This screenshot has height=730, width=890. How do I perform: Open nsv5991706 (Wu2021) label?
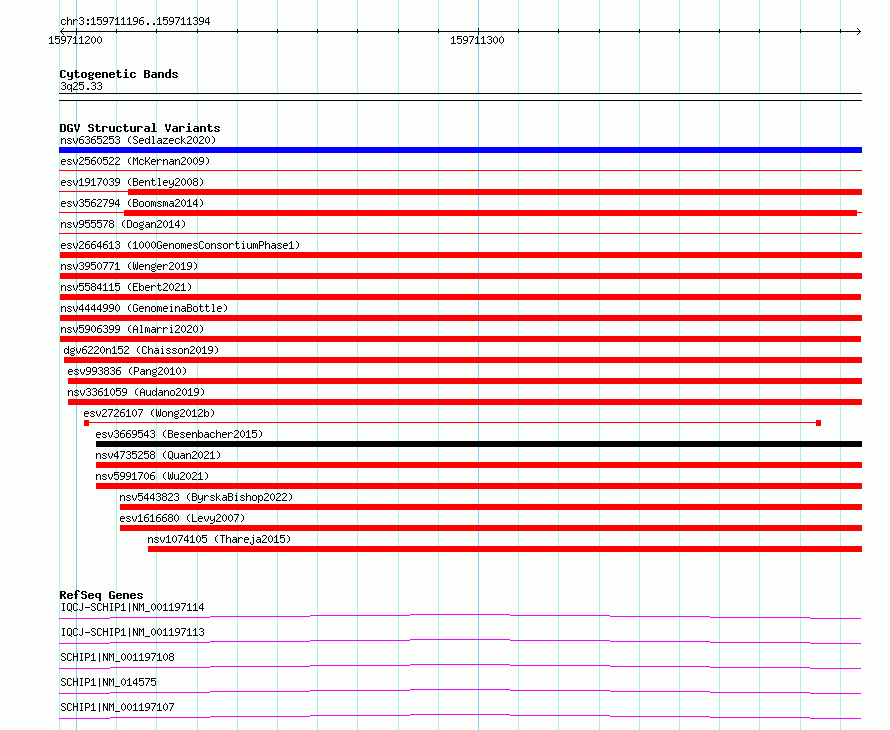pyautogui.click(x=152, y=476)
